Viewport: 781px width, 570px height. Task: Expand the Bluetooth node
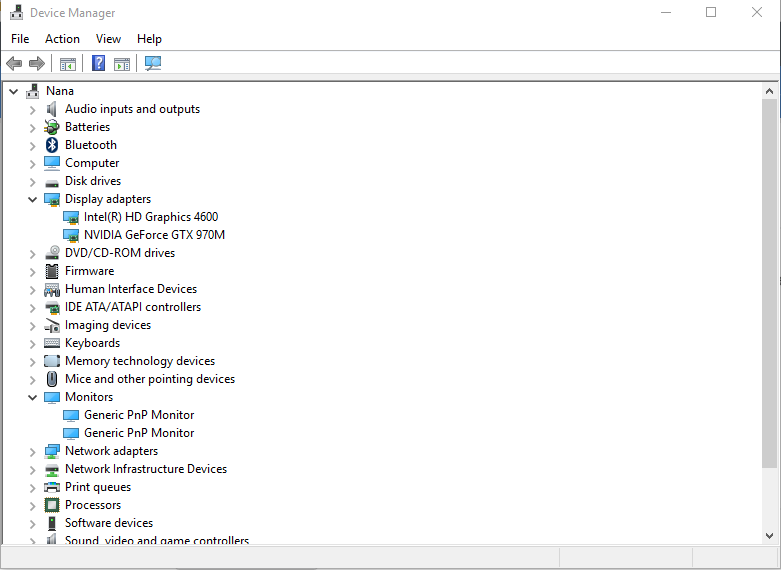click(32, 145)
